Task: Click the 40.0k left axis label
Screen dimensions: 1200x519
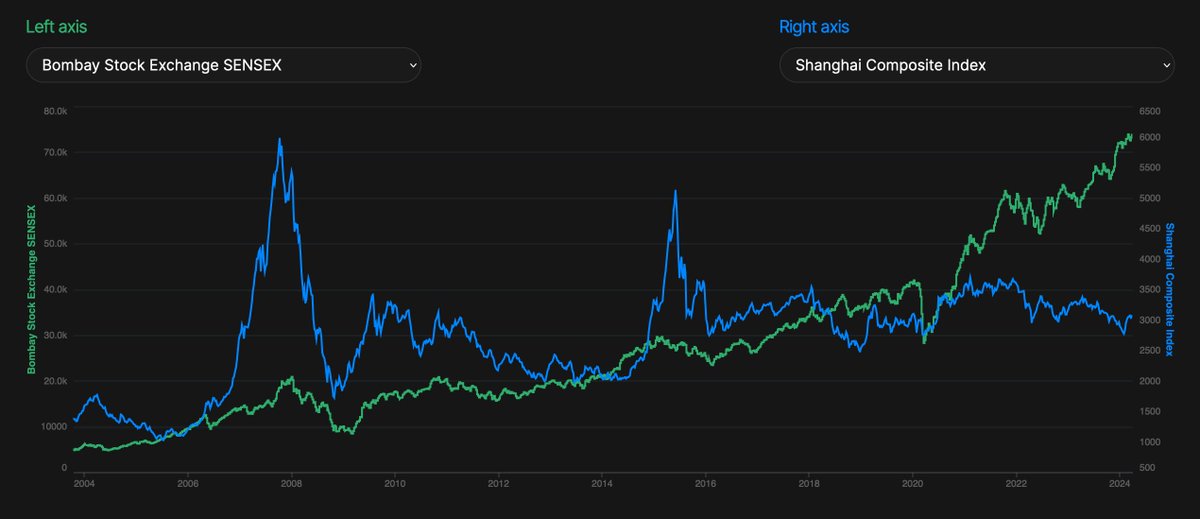Action: coord(54,290)
